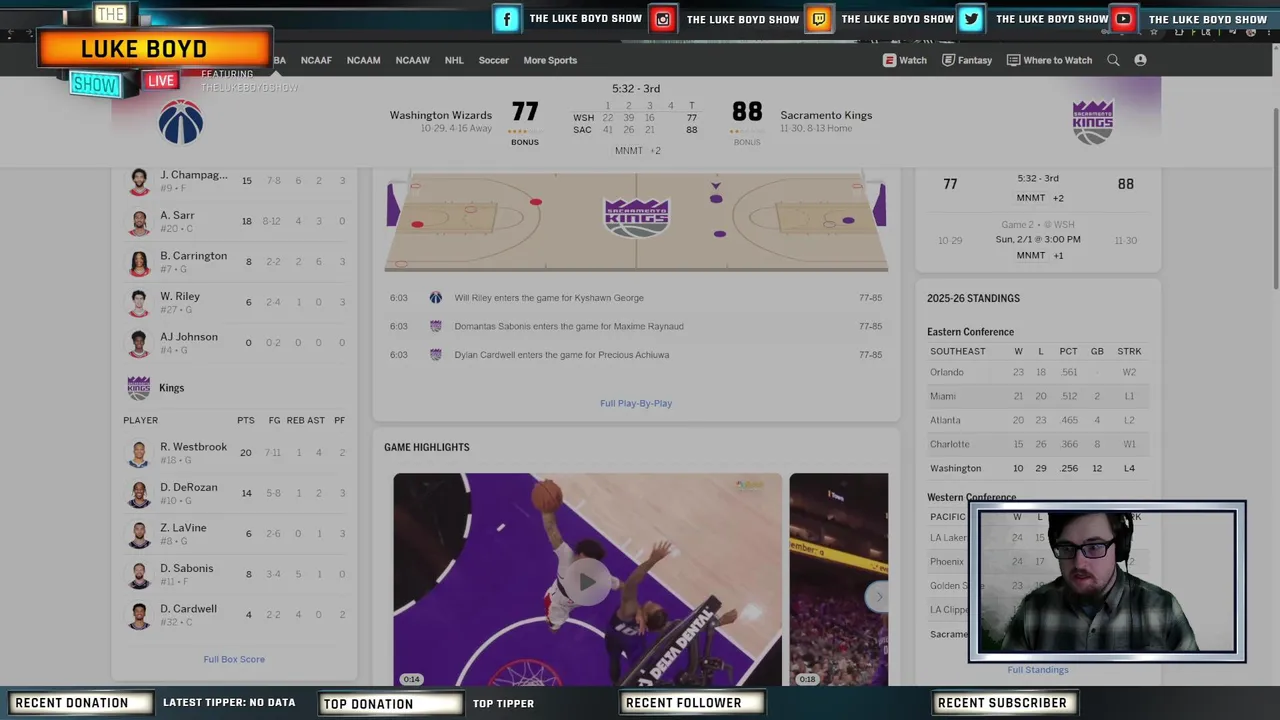
Task: Click the Washington Wizards logo in scoreboard
Action: (181, 122)
